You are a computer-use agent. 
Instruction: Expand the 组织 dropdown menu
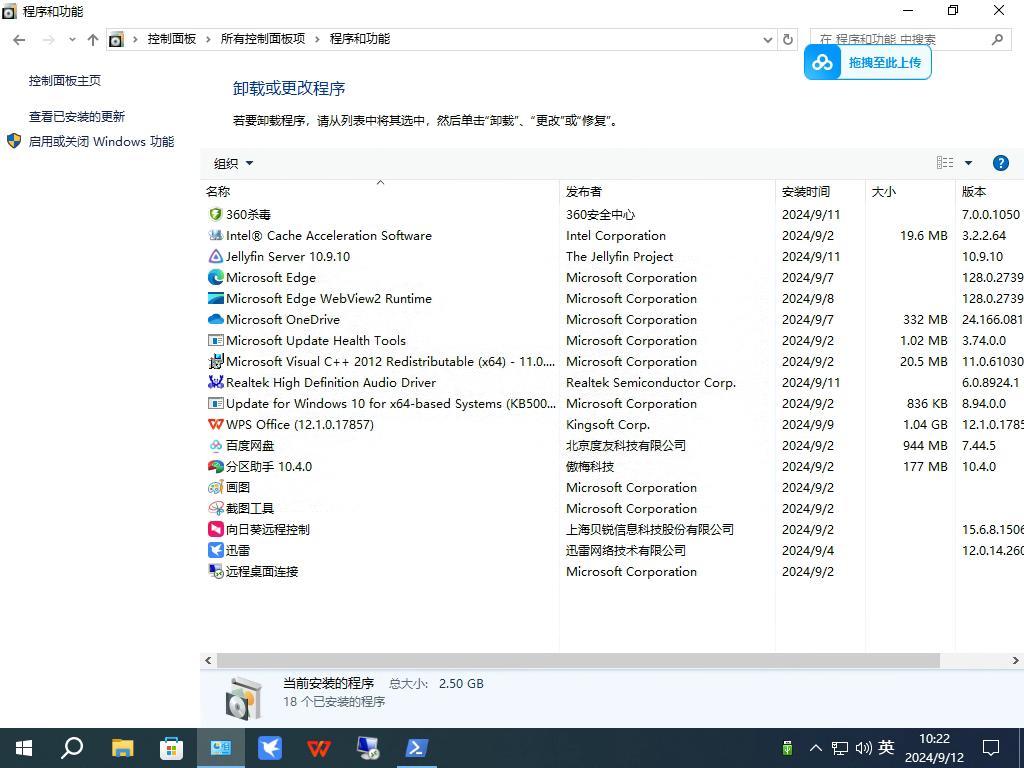click(x=234, y=163)
